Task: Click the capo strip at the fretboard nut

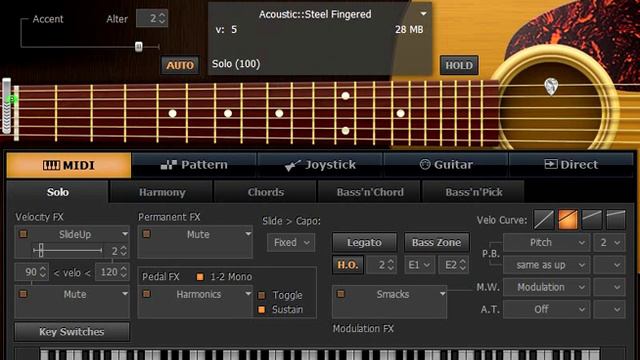Action: [7, 106]
